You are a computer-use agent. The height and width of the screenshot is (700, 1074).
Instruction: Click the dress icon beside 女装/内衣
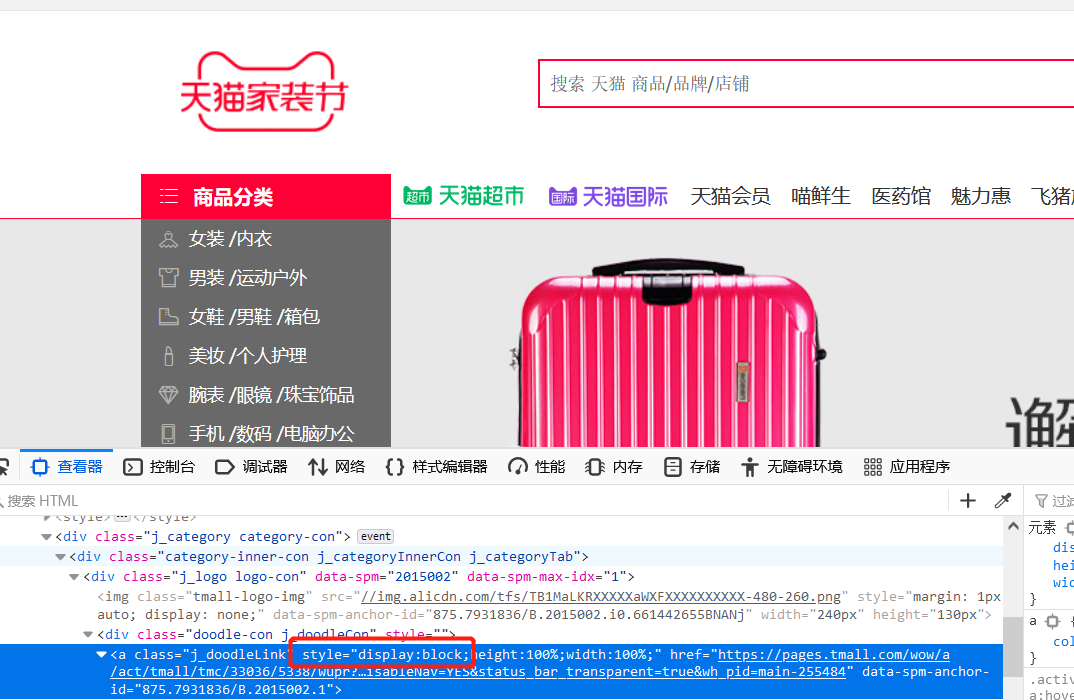click(168, 239)
